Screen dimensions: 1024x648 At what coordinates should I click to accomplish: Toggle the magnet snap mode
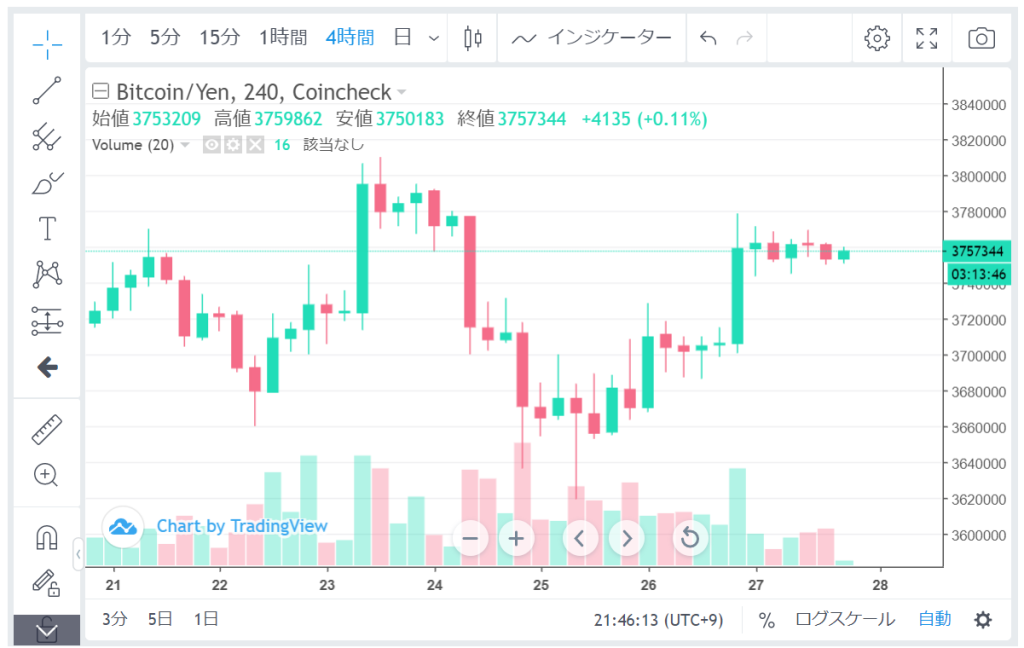47,537
